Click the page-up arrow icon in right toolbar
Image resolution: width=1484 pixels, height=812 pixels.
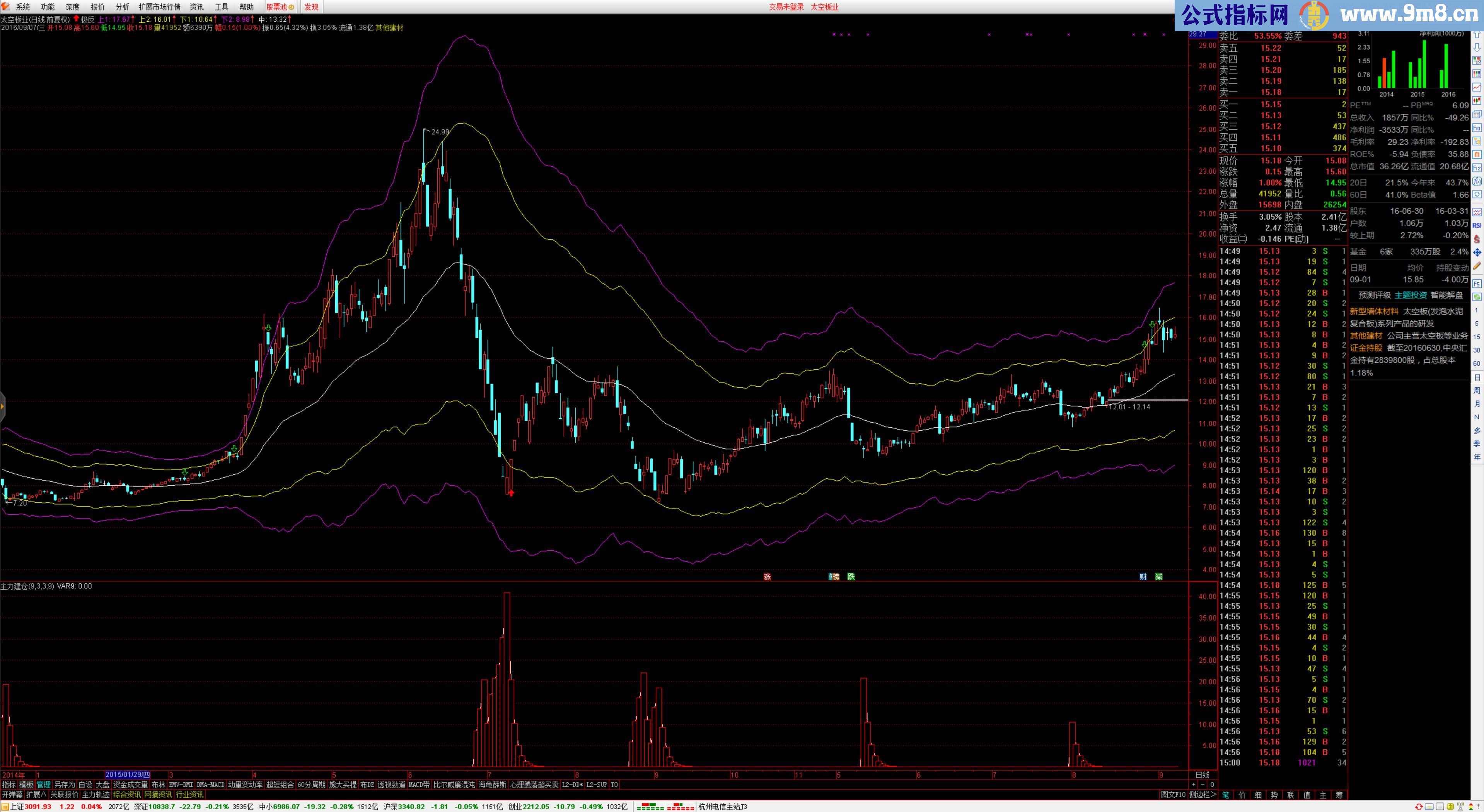click(x=1477, y=34)
